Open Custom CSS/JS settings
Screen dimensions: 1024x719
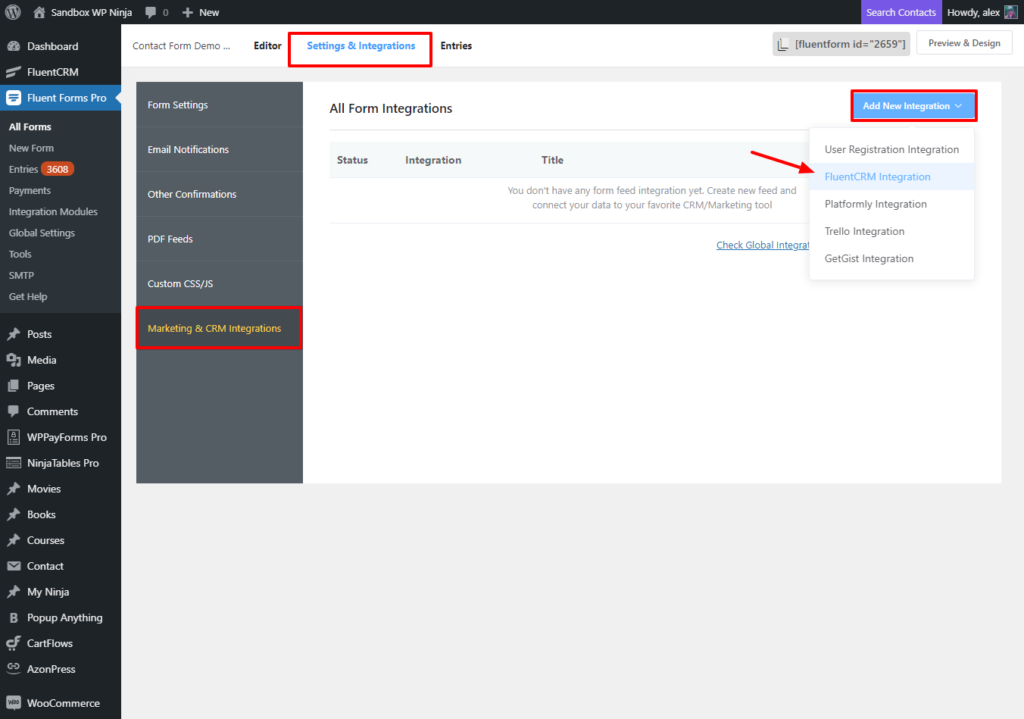pos(219,284)
